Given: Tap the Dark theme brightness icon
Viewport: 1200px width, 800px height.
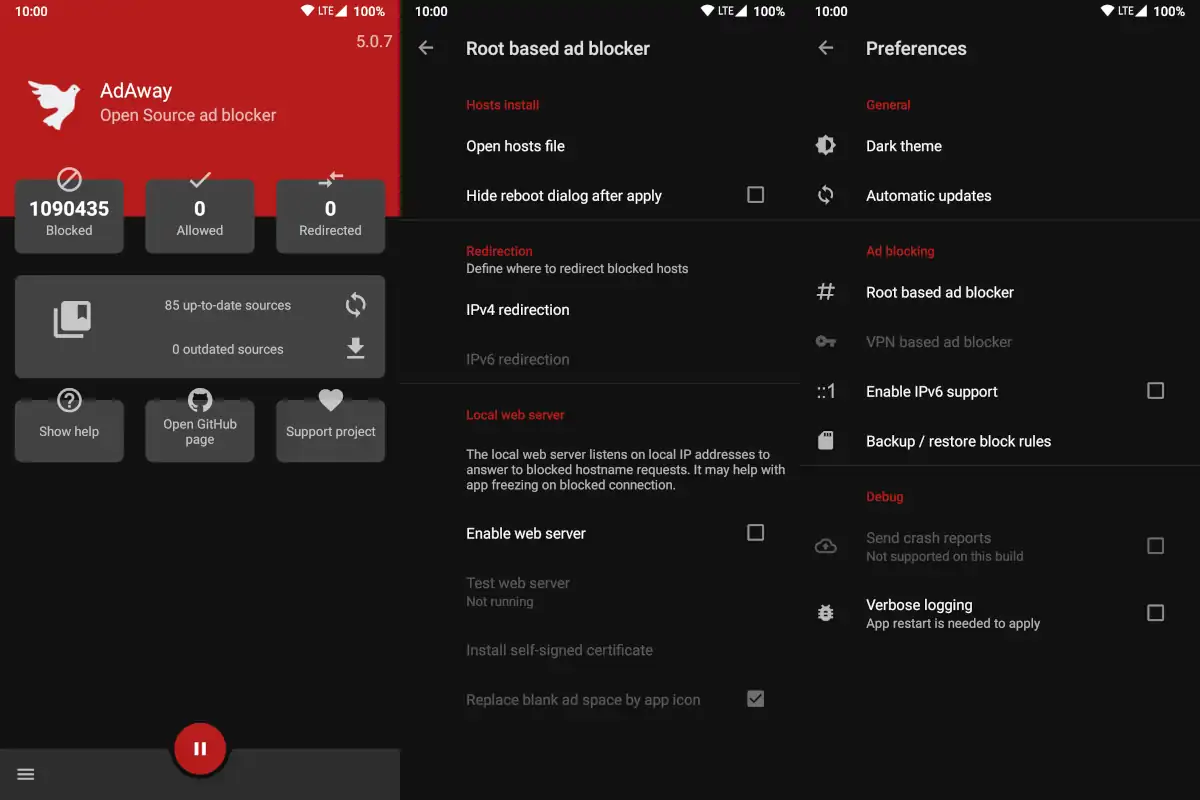Looking at the screenshot, I should coord(826,145).
